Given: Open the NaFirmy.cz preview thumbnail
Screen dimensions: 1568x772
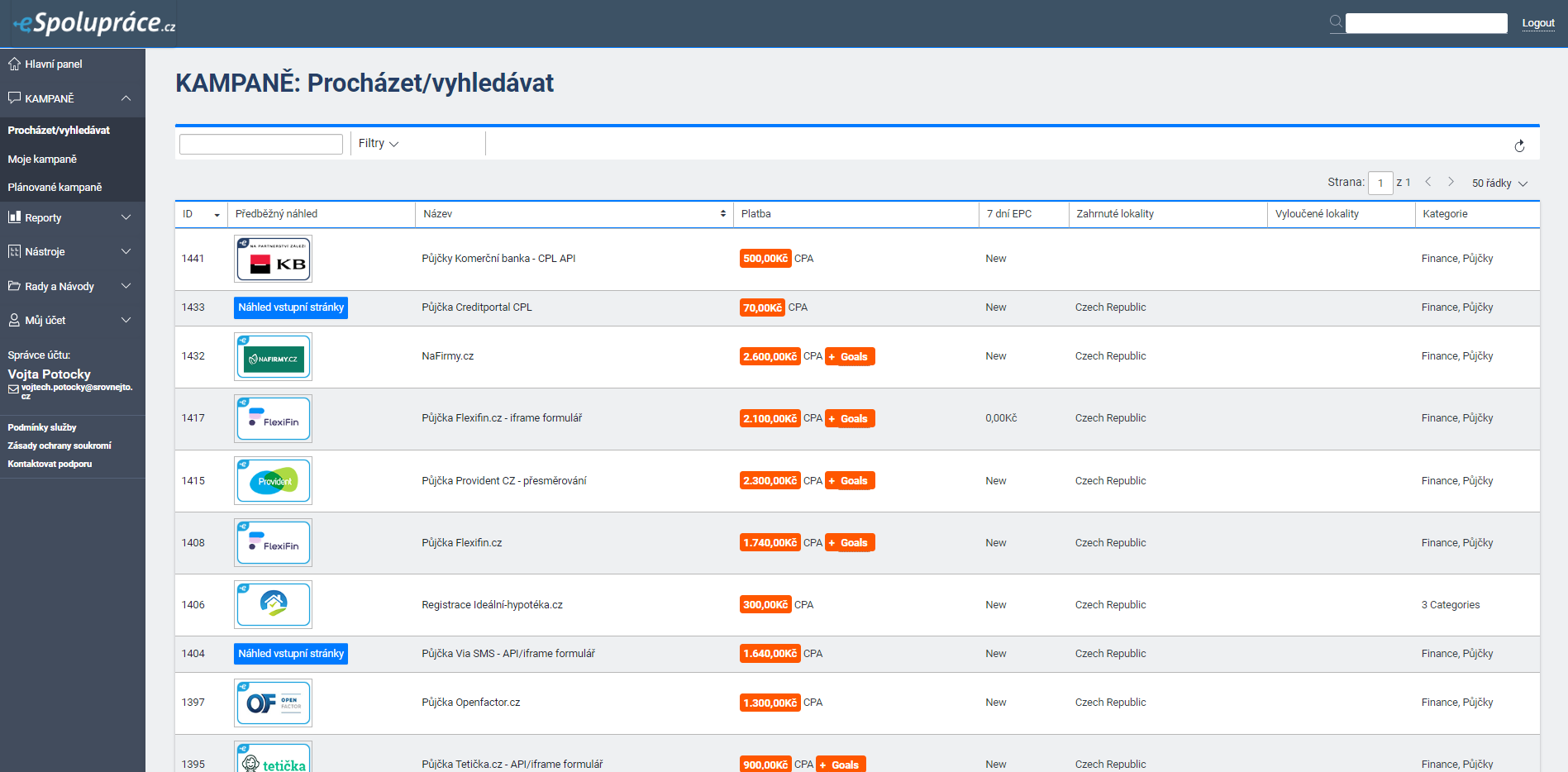Looking at the screenshot, I should 273,356.
